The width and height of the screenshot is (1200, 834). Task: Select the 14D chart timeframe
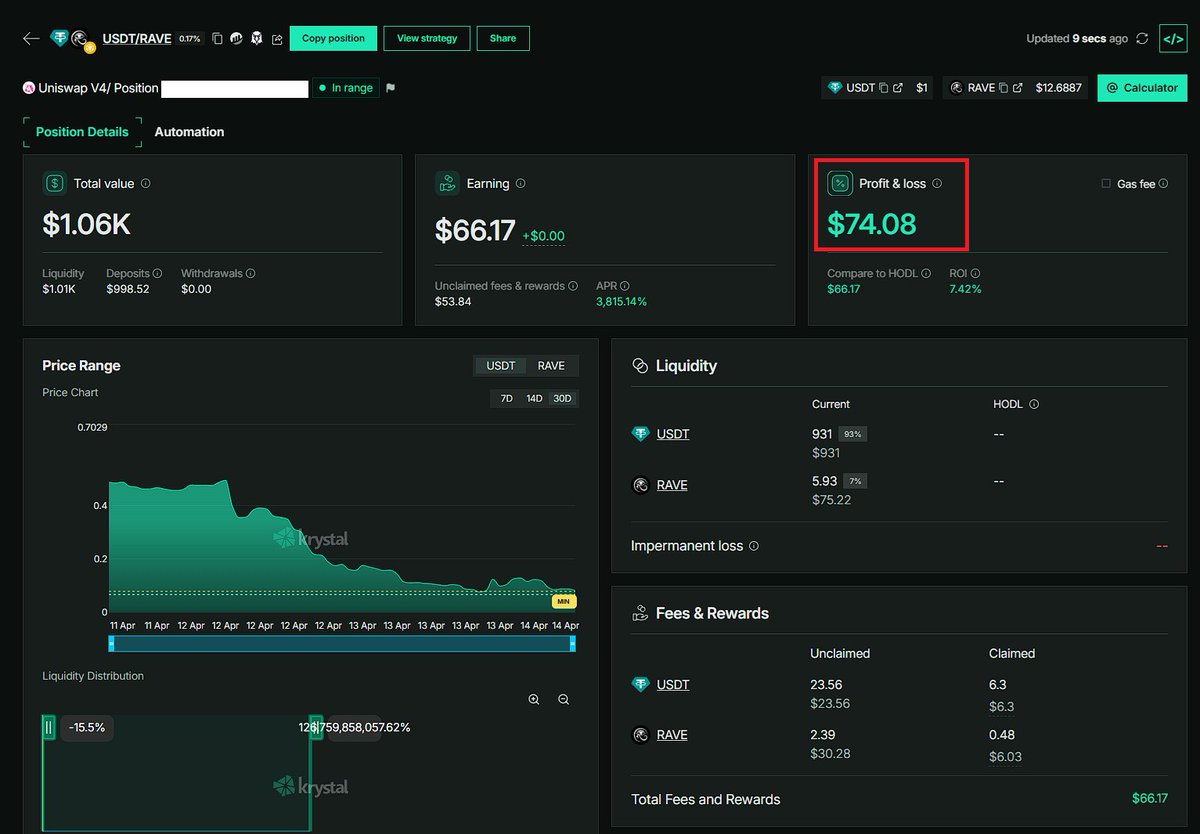[535, 399]
